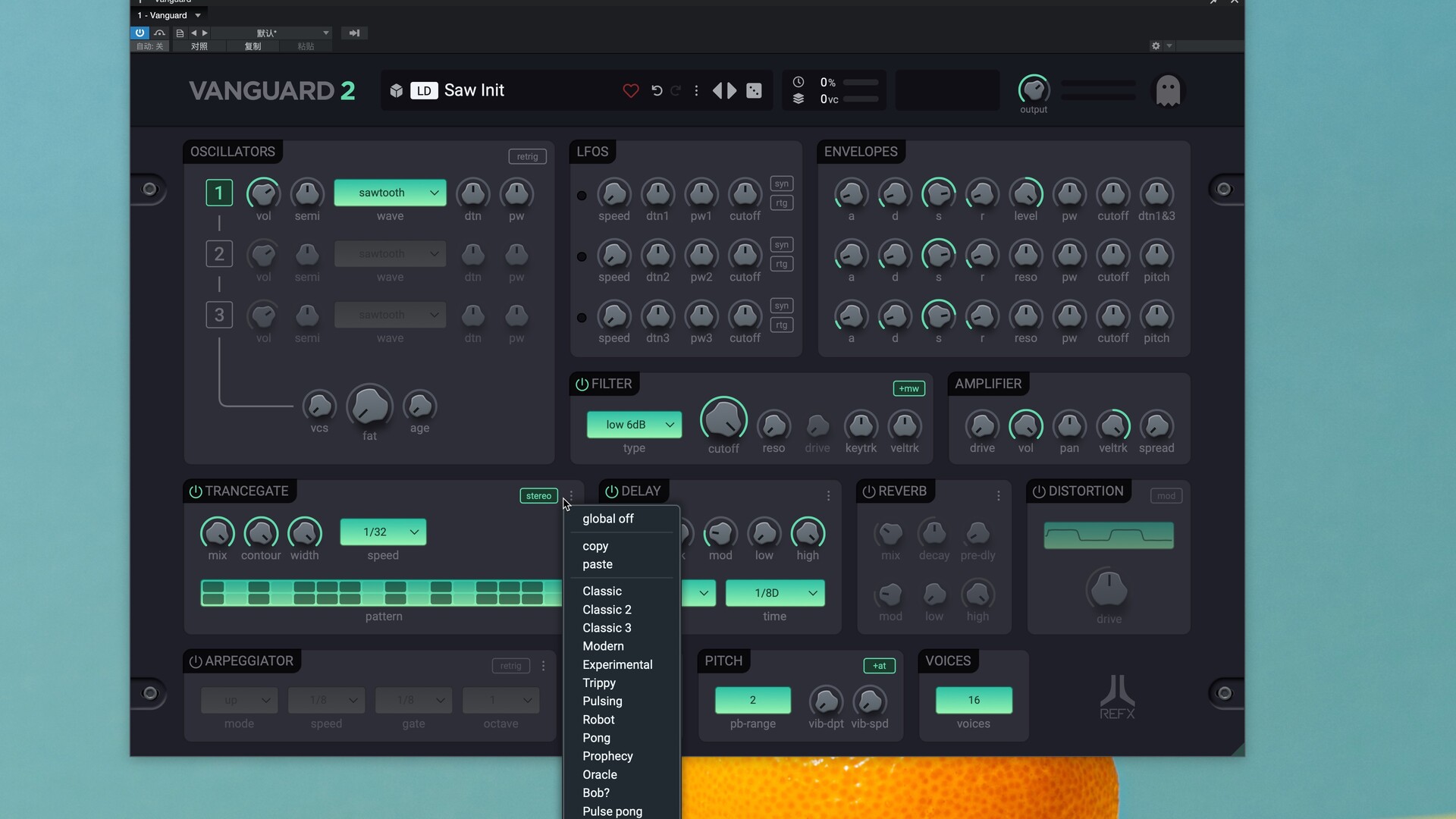The height and width of the screenshot is (819, 1456).
Task: Adjust the output knob
Action: (1033, 89)
